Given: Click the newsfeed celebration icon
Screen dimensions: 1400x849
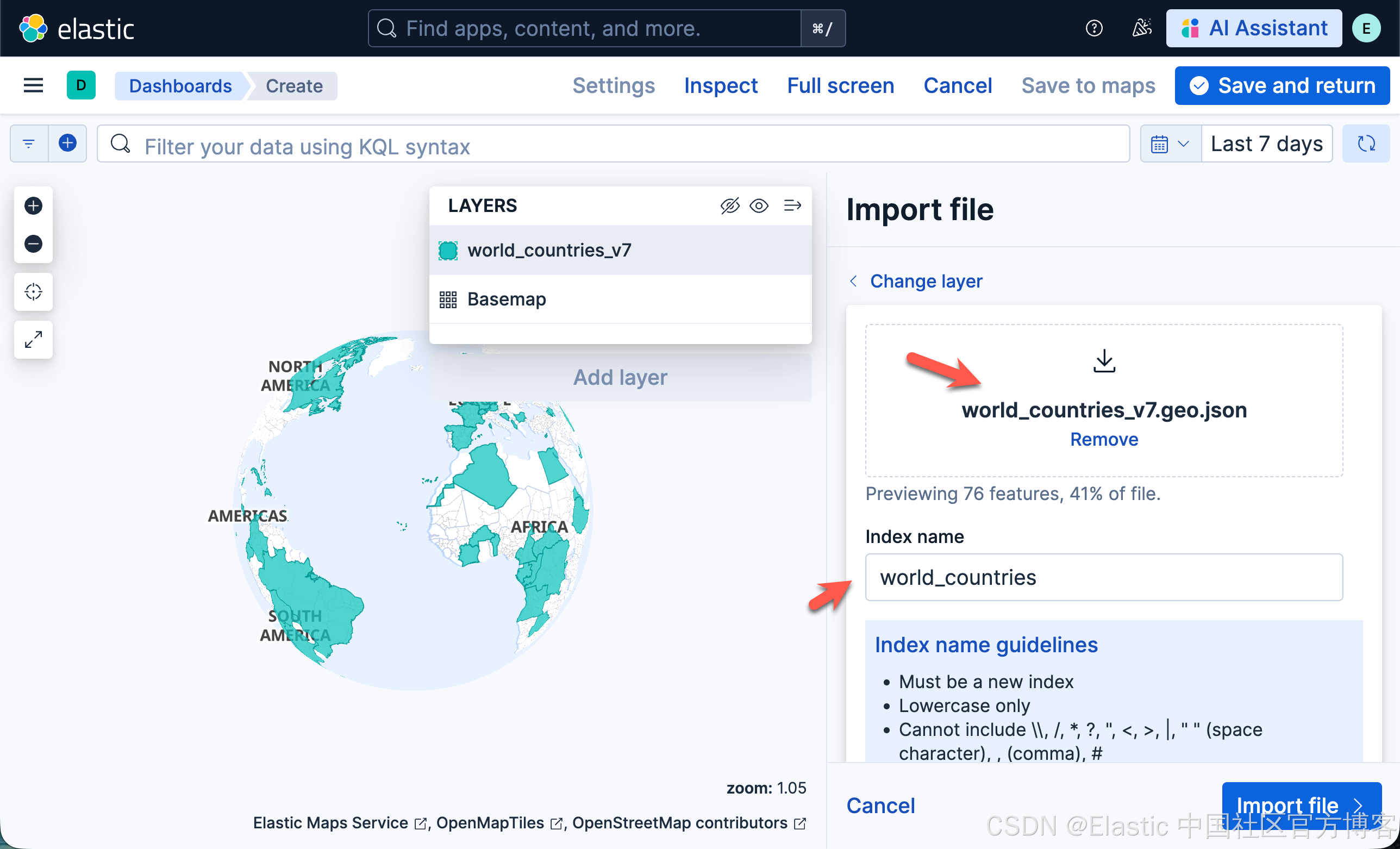Looking at the screenshot, I should [1141, 28].
